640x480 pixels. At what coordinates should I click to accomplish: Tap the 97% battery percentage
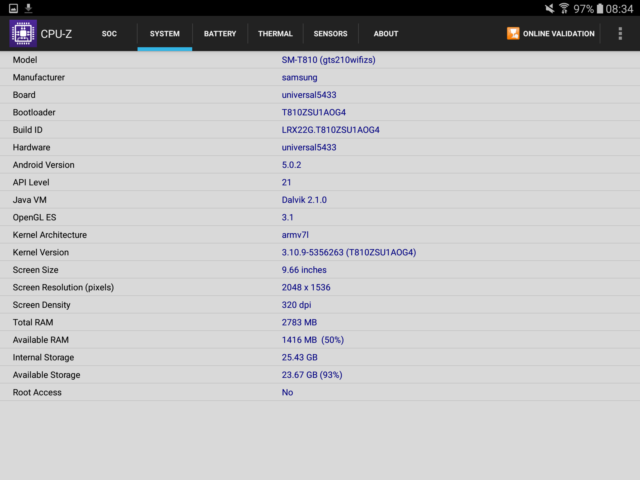tap(583, 9)
